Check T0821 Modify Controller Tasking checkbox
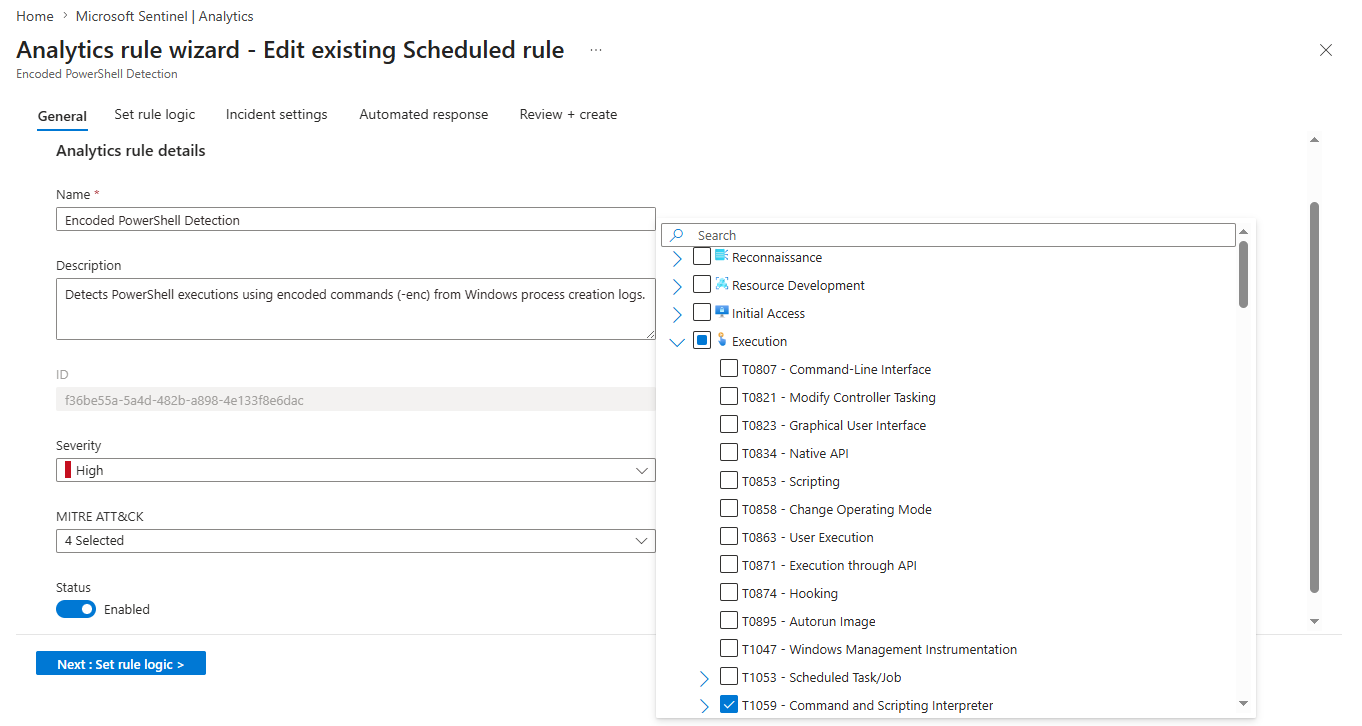Image resolution: width=1362 pixels, height=726 pixels. tap(729, 397)
